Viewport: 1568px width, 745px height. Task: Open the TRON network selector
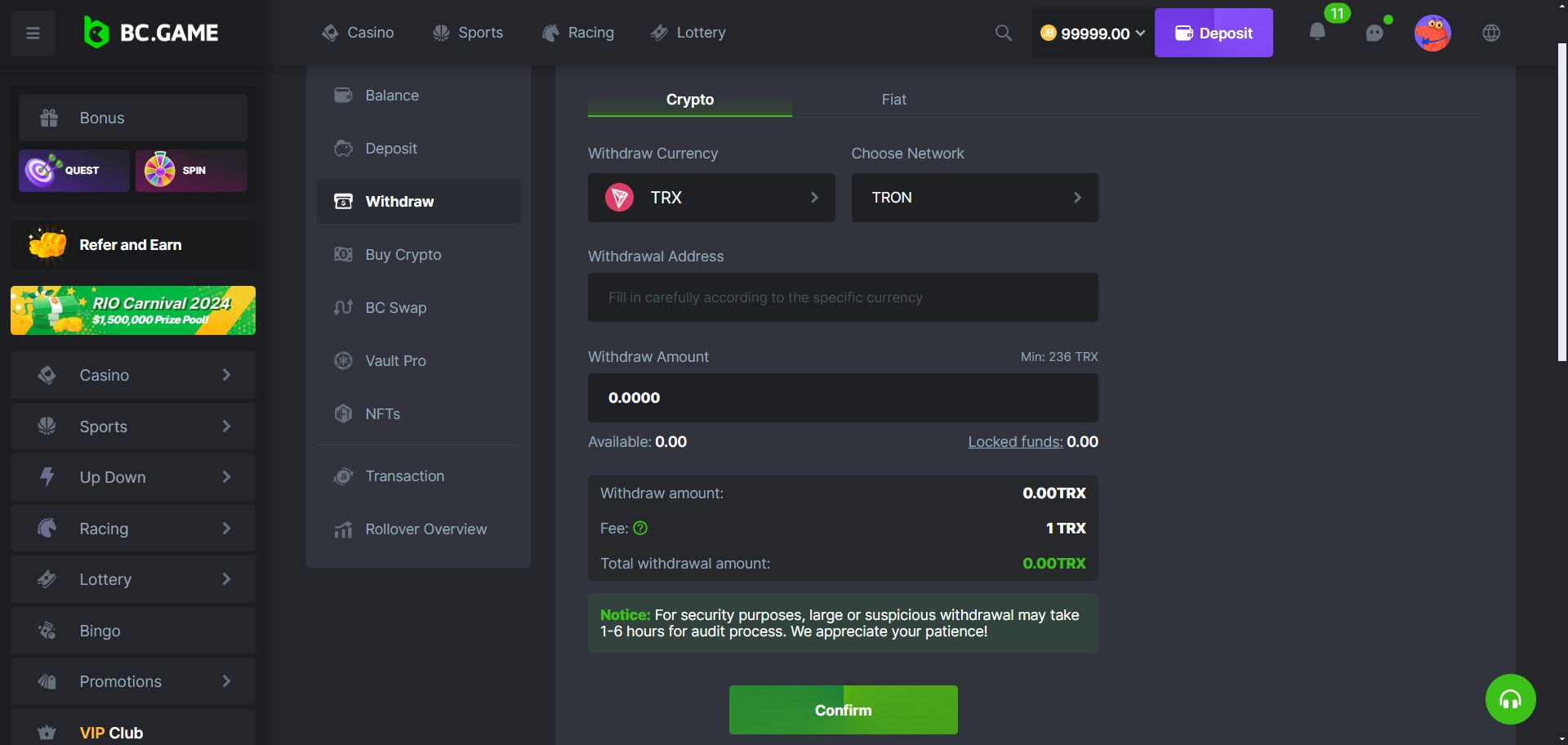pos(974,198)
